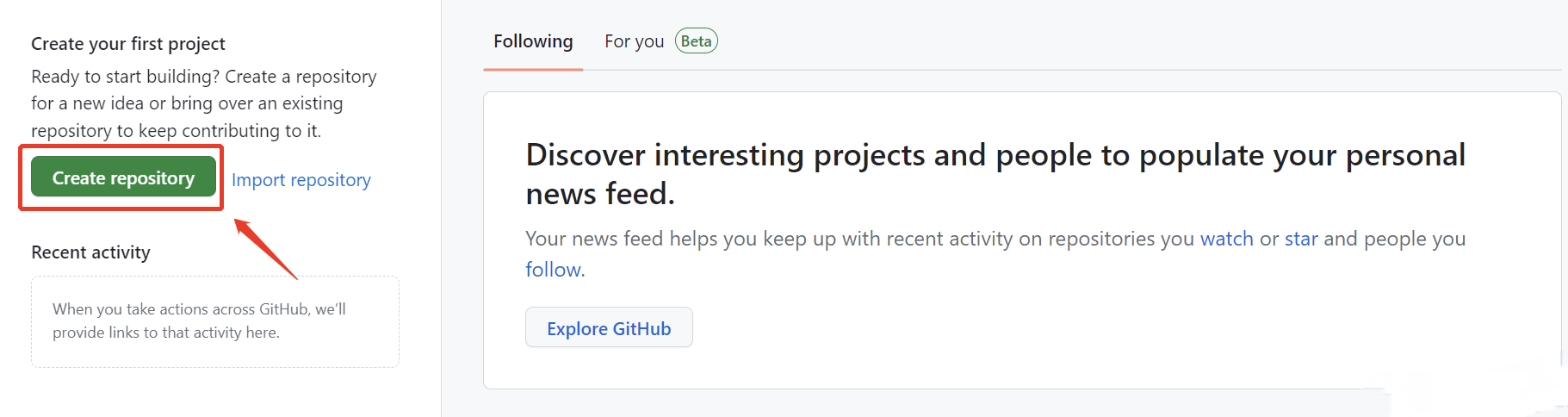Click the Discover interesting projects headline

point(995,174)
